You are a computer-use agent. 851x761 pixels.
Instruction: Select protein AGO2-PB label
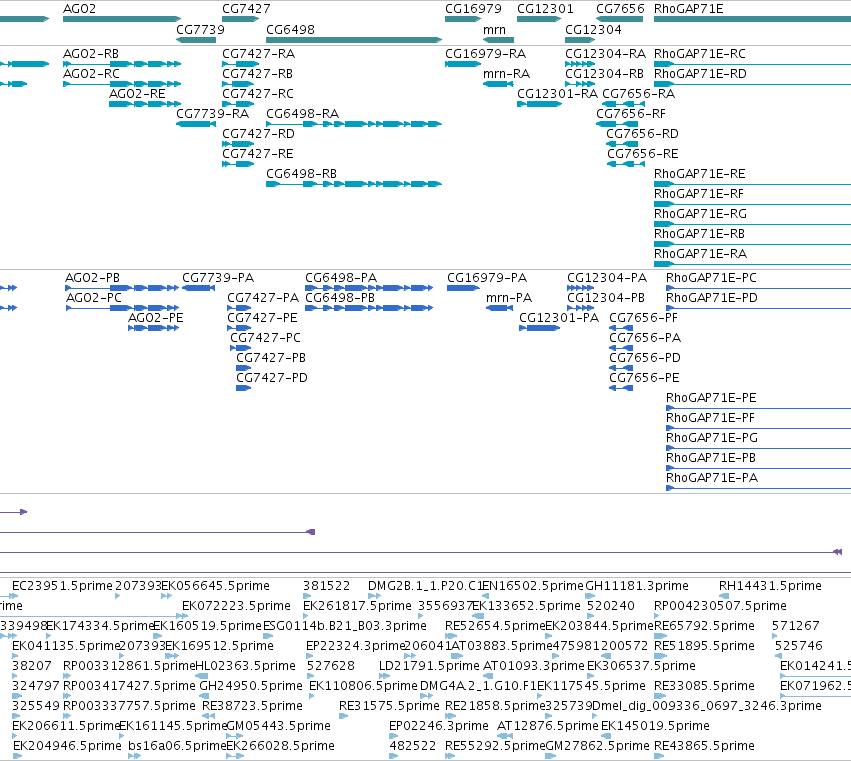[92, 278]
